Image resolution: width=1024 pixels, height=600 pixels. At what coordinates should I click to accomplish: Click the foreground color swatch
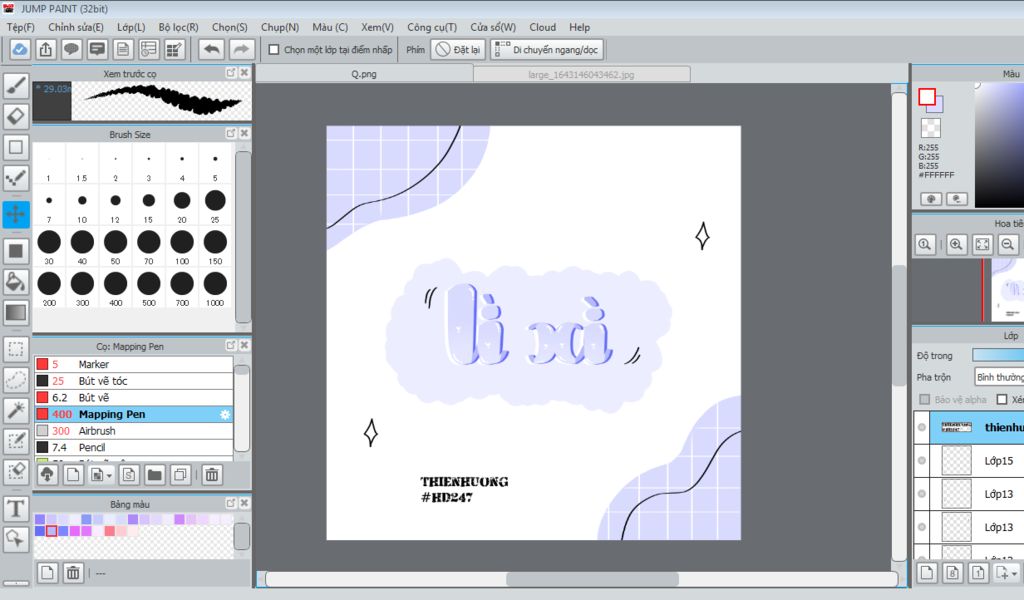tap(926, 97)
